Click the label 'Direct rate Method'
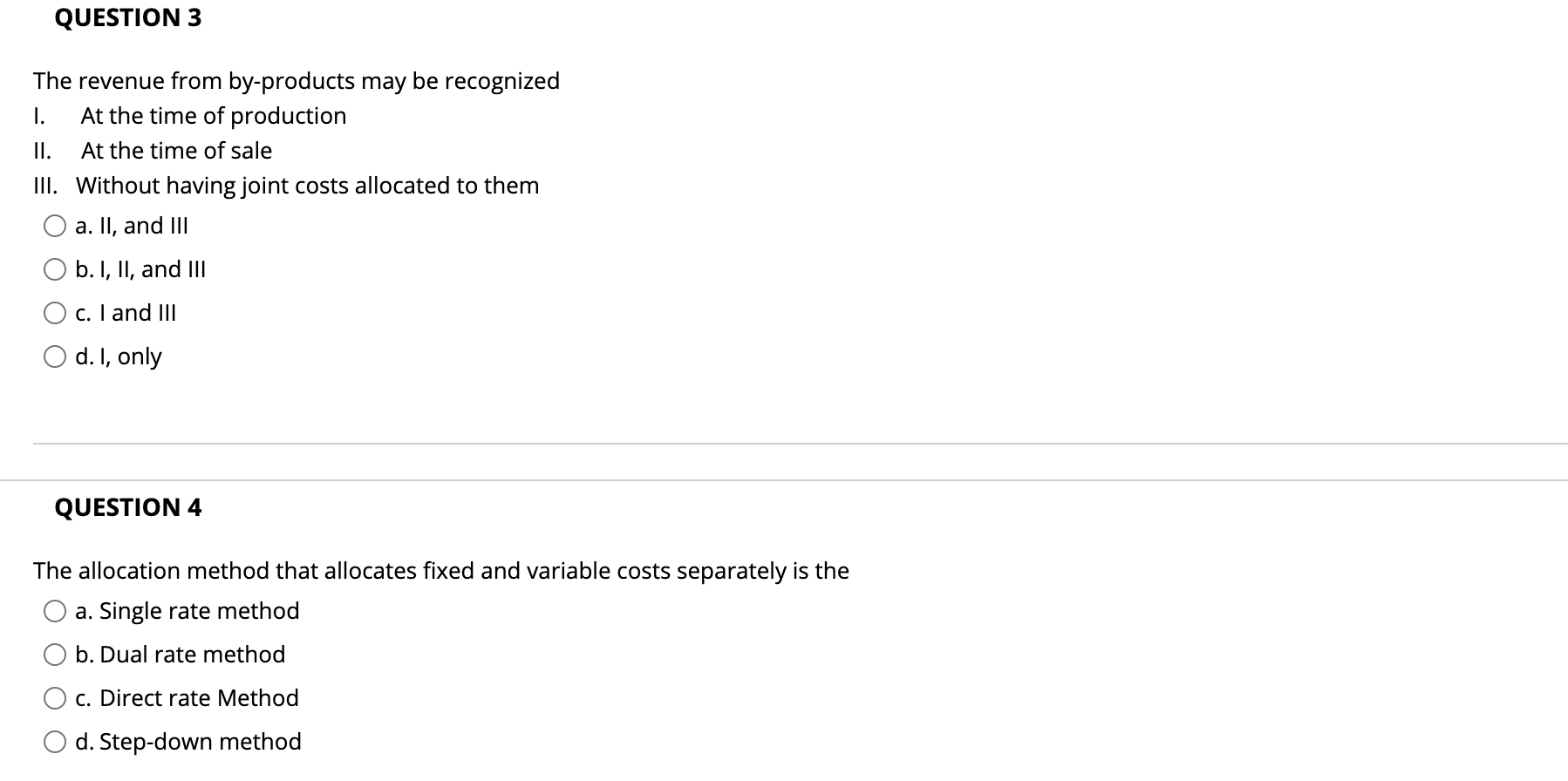Viewport: 1568px width, 781px height. coord(187,698)
